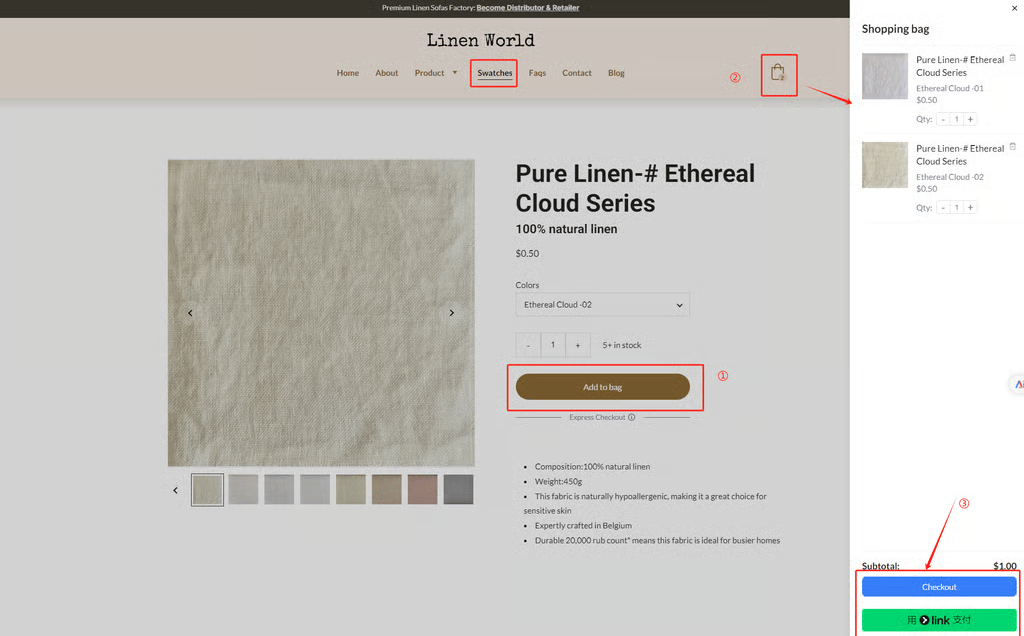The width and height of the screenshot is (1024, 636).
Task: Open the Colors dropdown Ethereal Cloud -02
Action: 602,305
